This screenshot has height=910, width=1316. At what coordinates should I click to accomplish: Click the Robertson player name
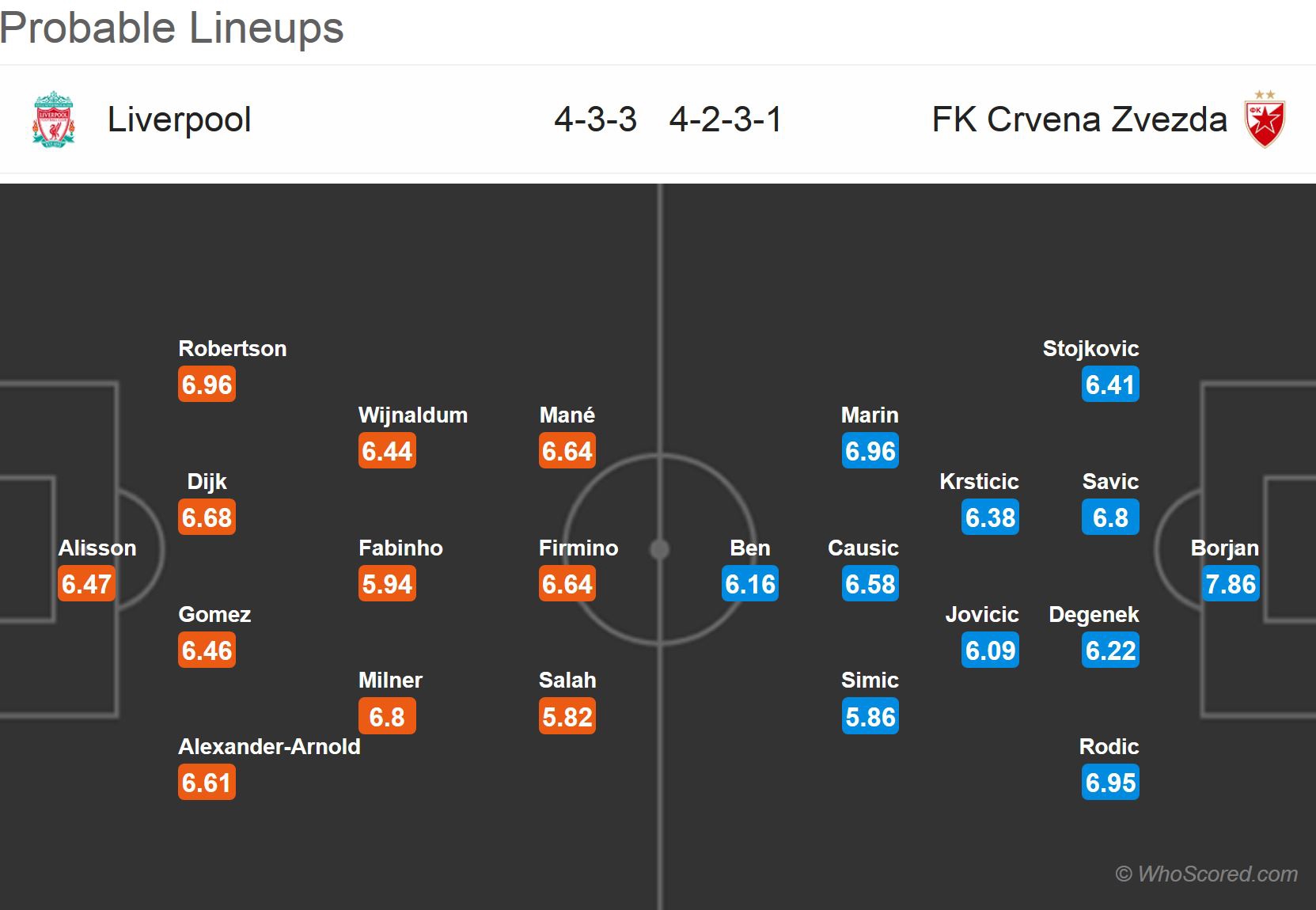[x=233, y=348]
